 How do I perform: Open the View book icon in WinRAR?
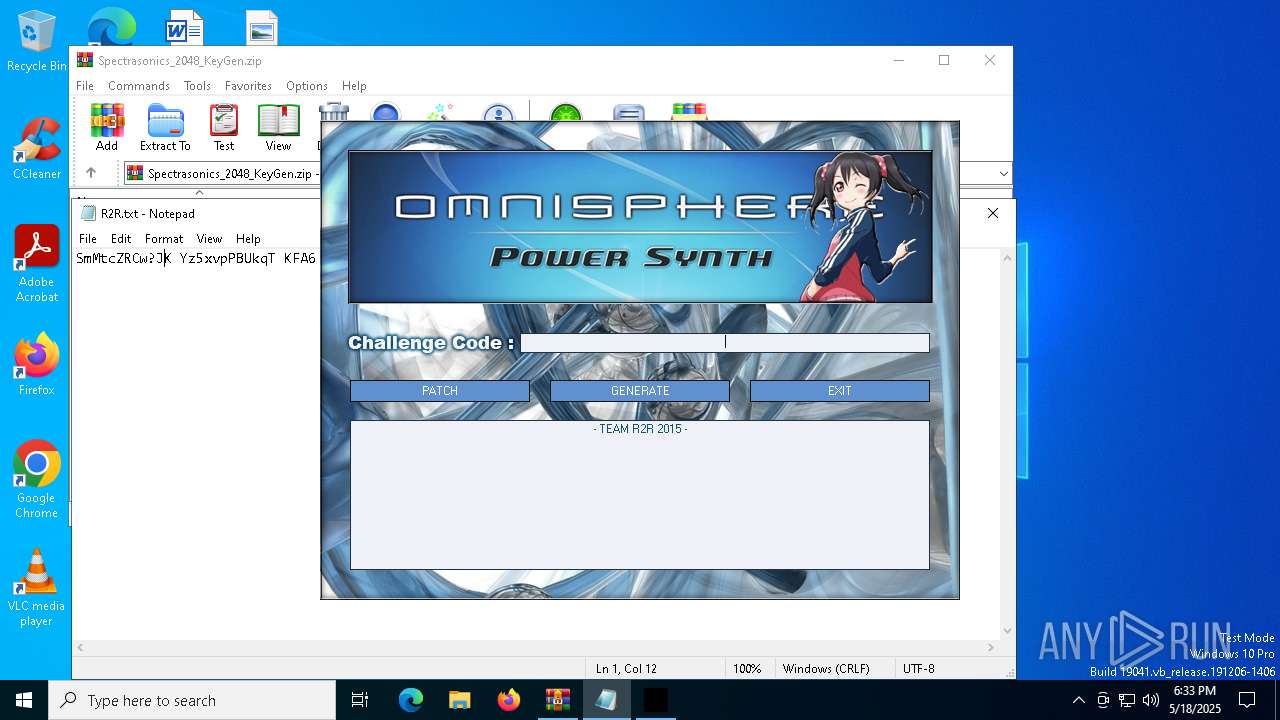coord(278,120)
